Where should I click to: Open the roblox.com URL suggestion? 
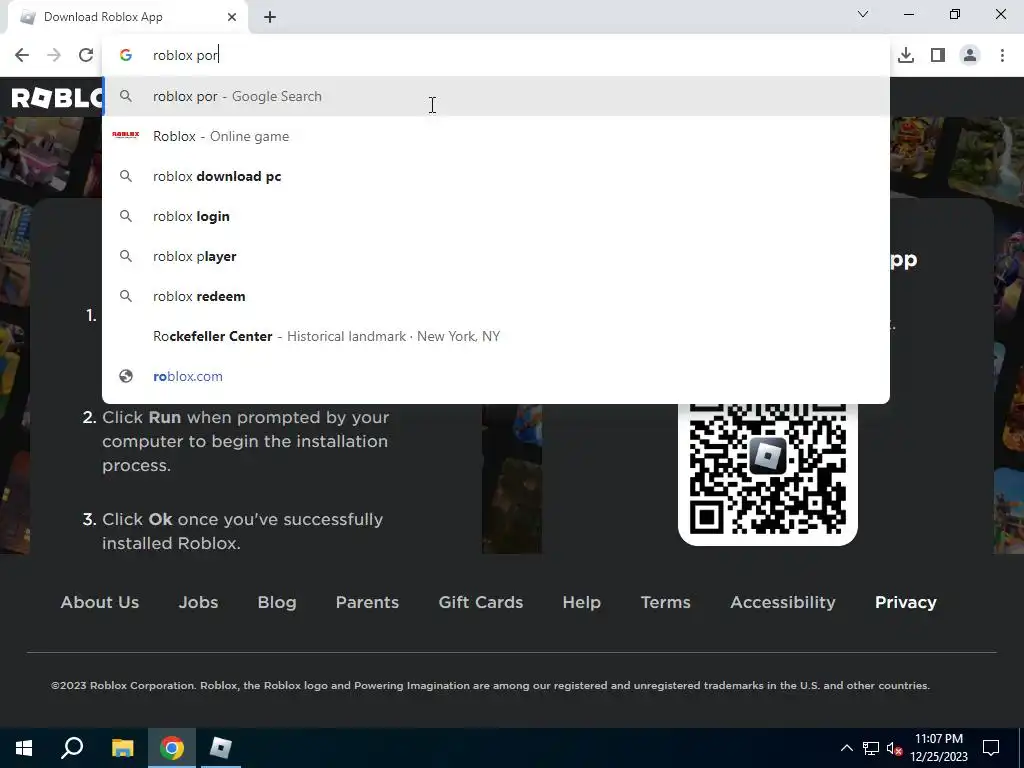click(x=496, y=376)
